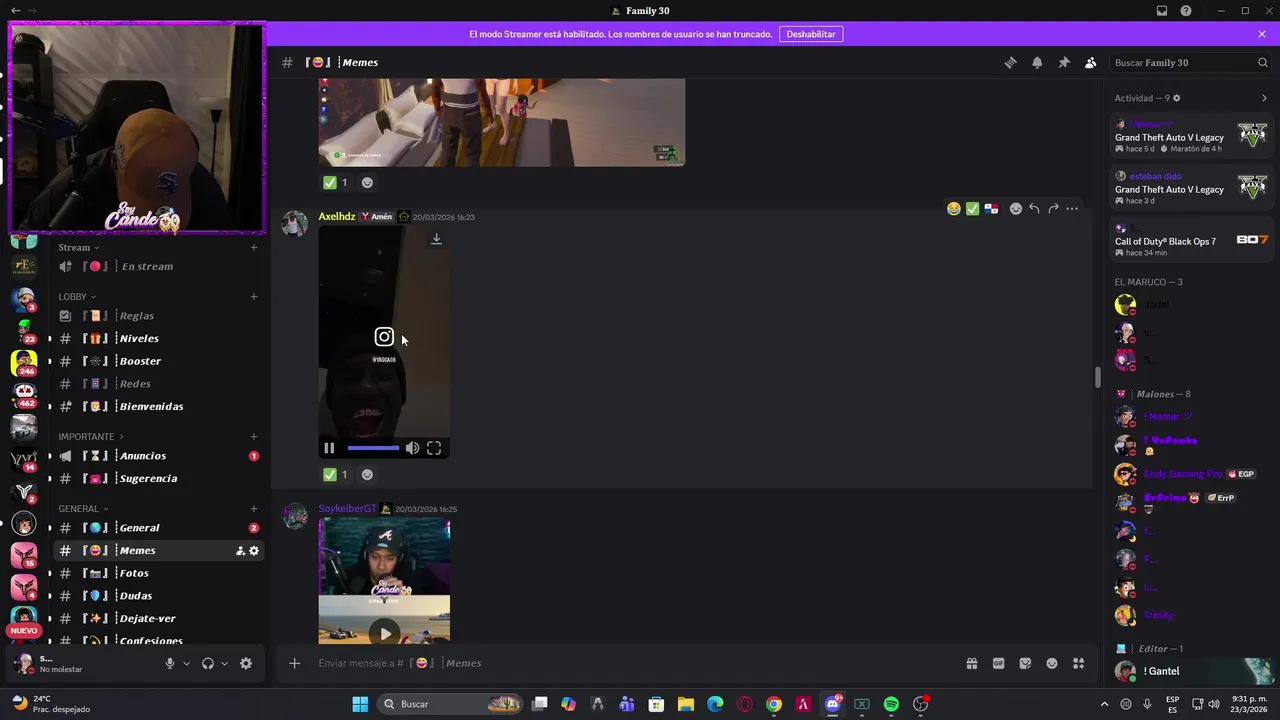Forward the Axelhdz message
The height and width of the screenshot is (720, 1280).
pyautogui.click(x=1053, y=209)
